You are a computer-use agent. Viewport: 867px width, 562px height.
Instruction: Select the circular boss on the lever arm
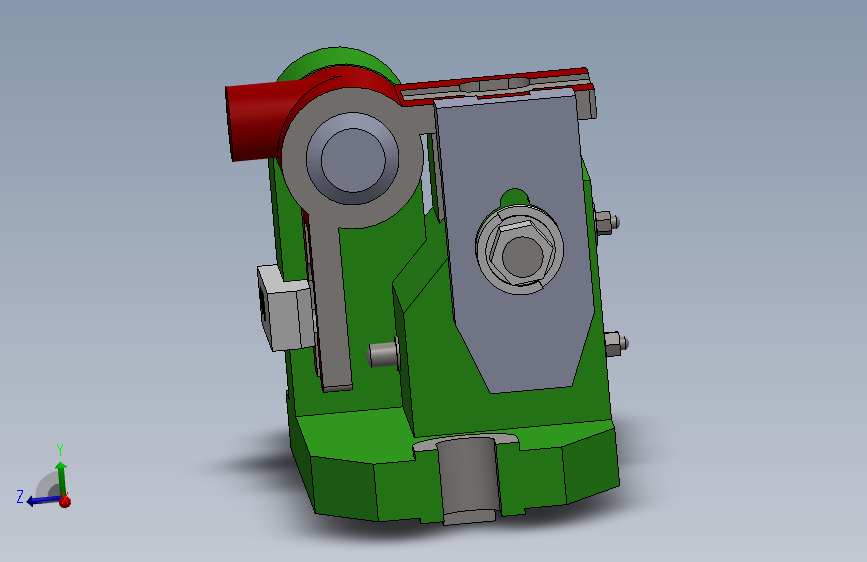click(x=353, y=160)
